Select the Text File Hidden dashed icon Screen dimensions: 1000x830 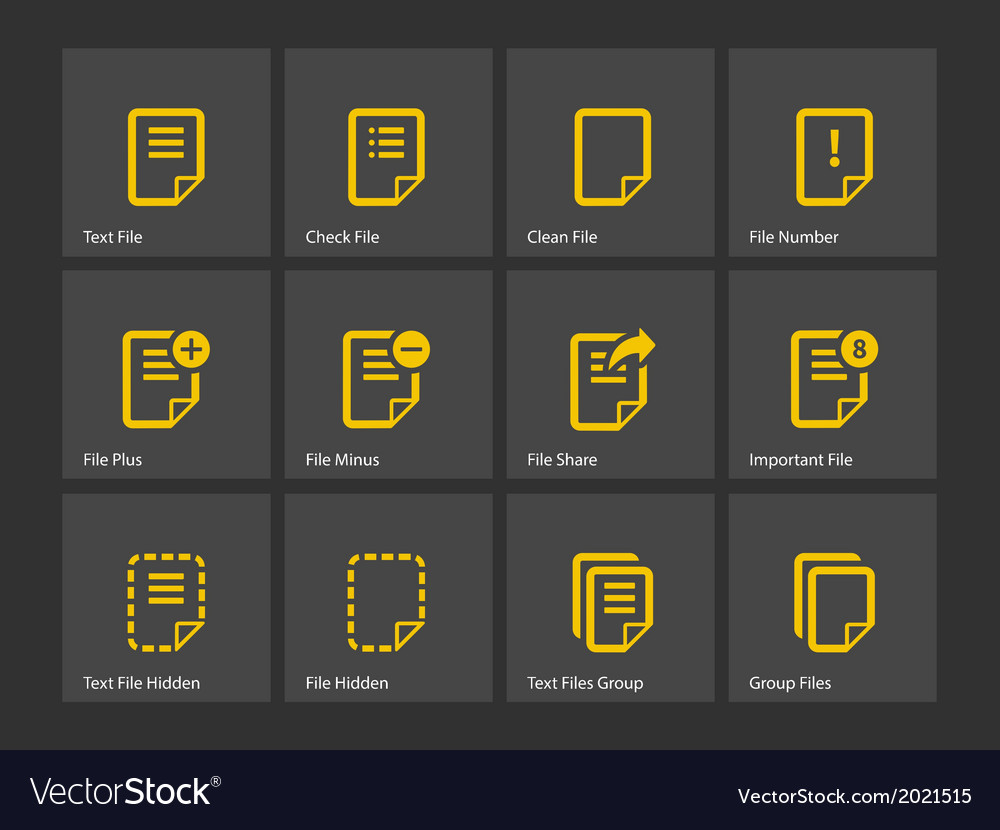(166, 600)
